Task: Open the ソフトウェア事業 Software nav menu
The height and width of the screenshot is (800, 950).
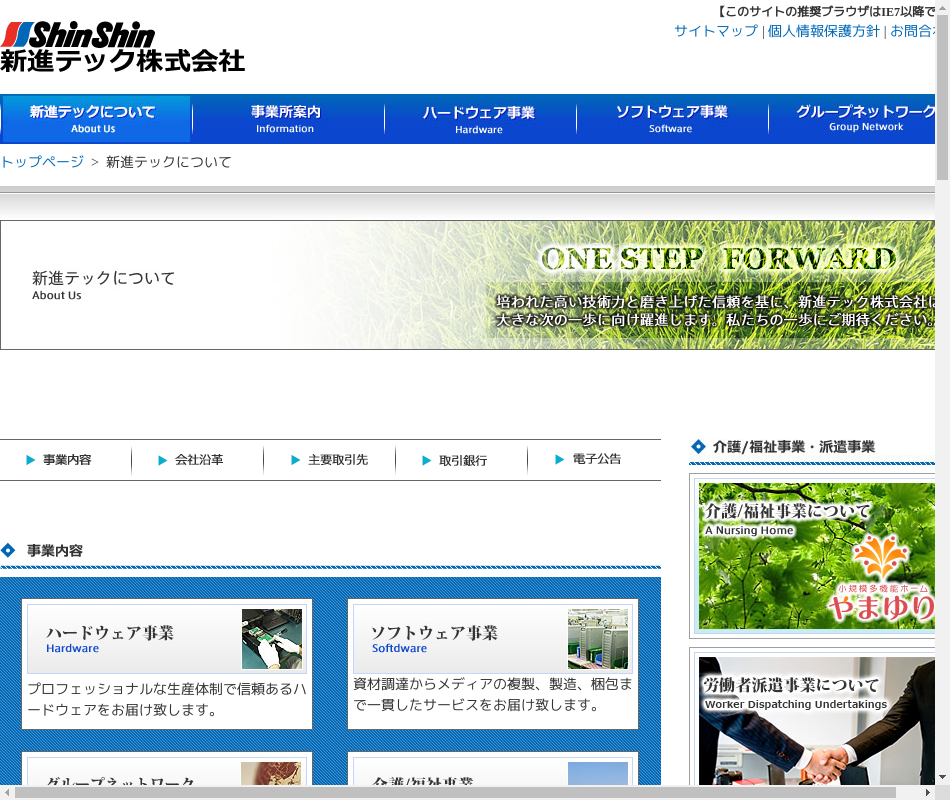Action: (x=671, y=119)
